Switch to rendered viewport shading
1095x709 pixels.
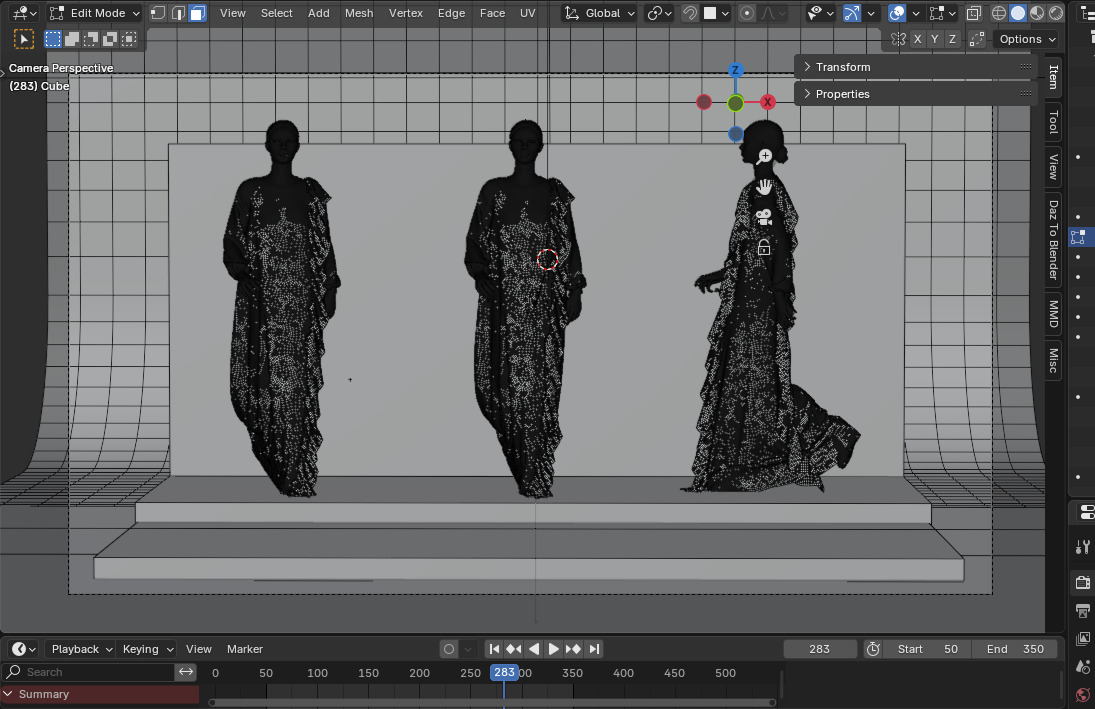[x=1056, y=13]
